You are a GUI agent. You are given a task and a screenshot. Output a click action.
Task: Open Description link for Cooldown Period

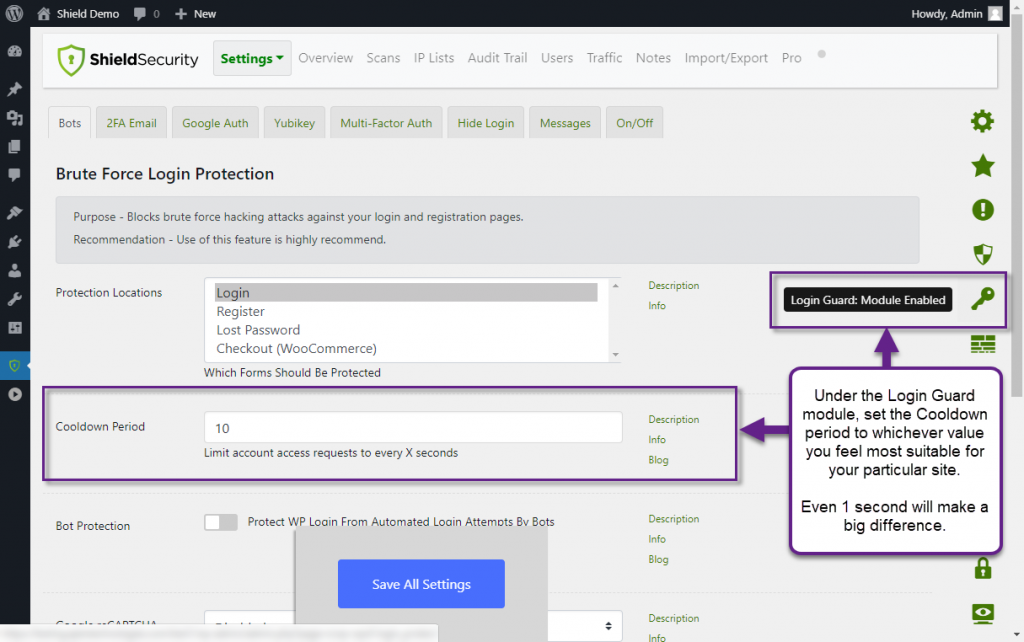tap(673, 419)
